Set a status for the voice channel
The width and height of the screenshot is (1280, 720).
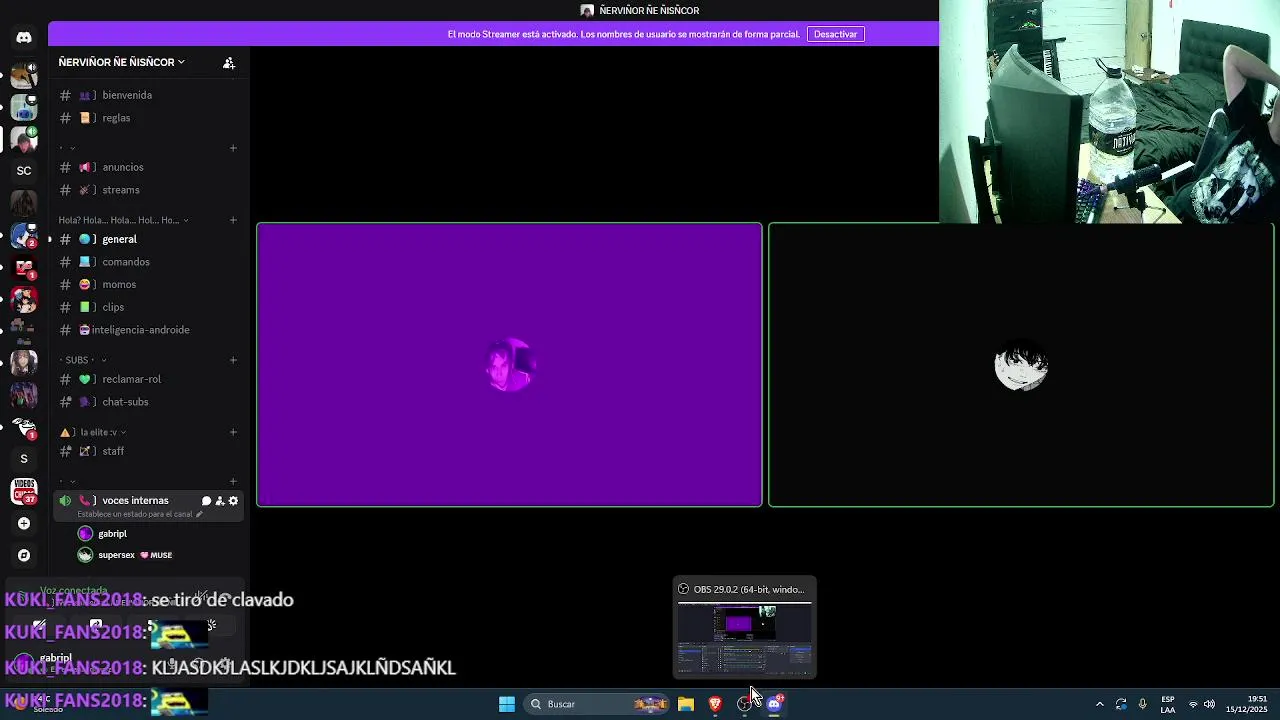point(139,514)
